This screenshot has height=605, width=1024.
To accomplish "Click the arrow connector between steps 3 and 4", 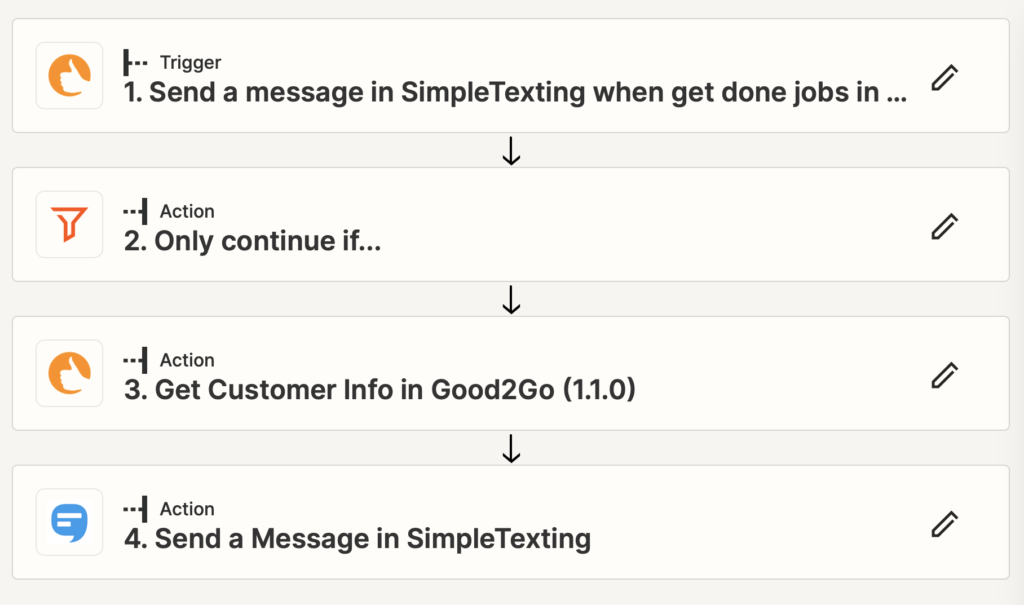I will [511, 448].
